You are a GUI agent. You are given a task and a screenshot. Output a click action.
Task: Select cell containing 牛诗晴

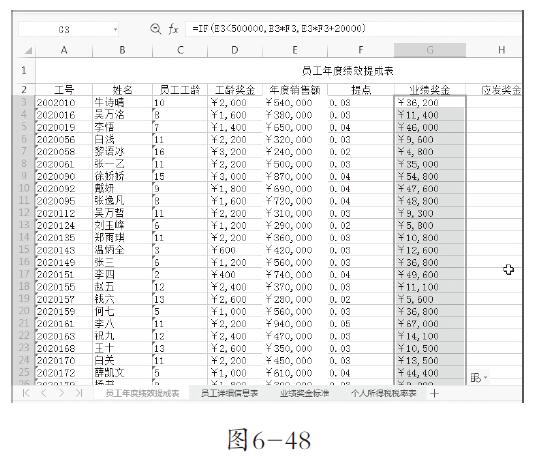122,102
